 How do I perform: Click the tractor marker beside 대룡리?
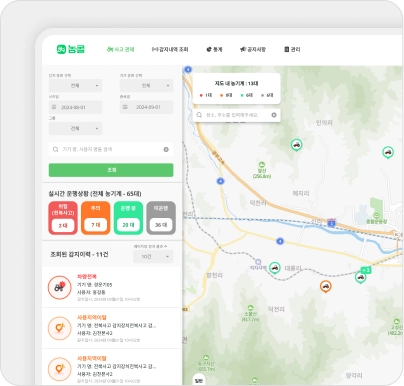(274, 268)
